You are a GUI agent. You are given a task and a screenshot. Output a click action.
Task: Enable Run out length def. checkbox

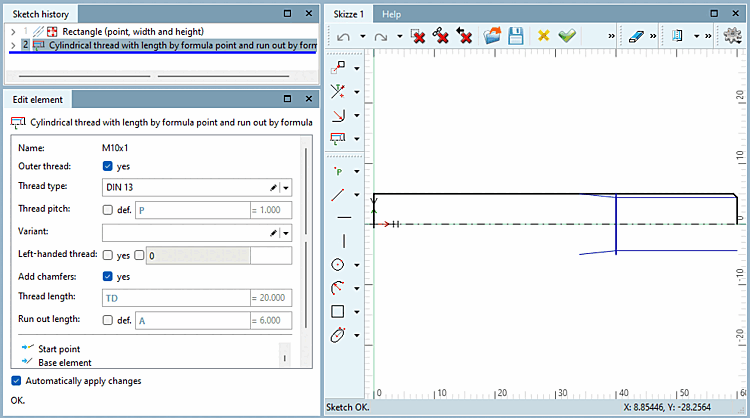(108, 320)
